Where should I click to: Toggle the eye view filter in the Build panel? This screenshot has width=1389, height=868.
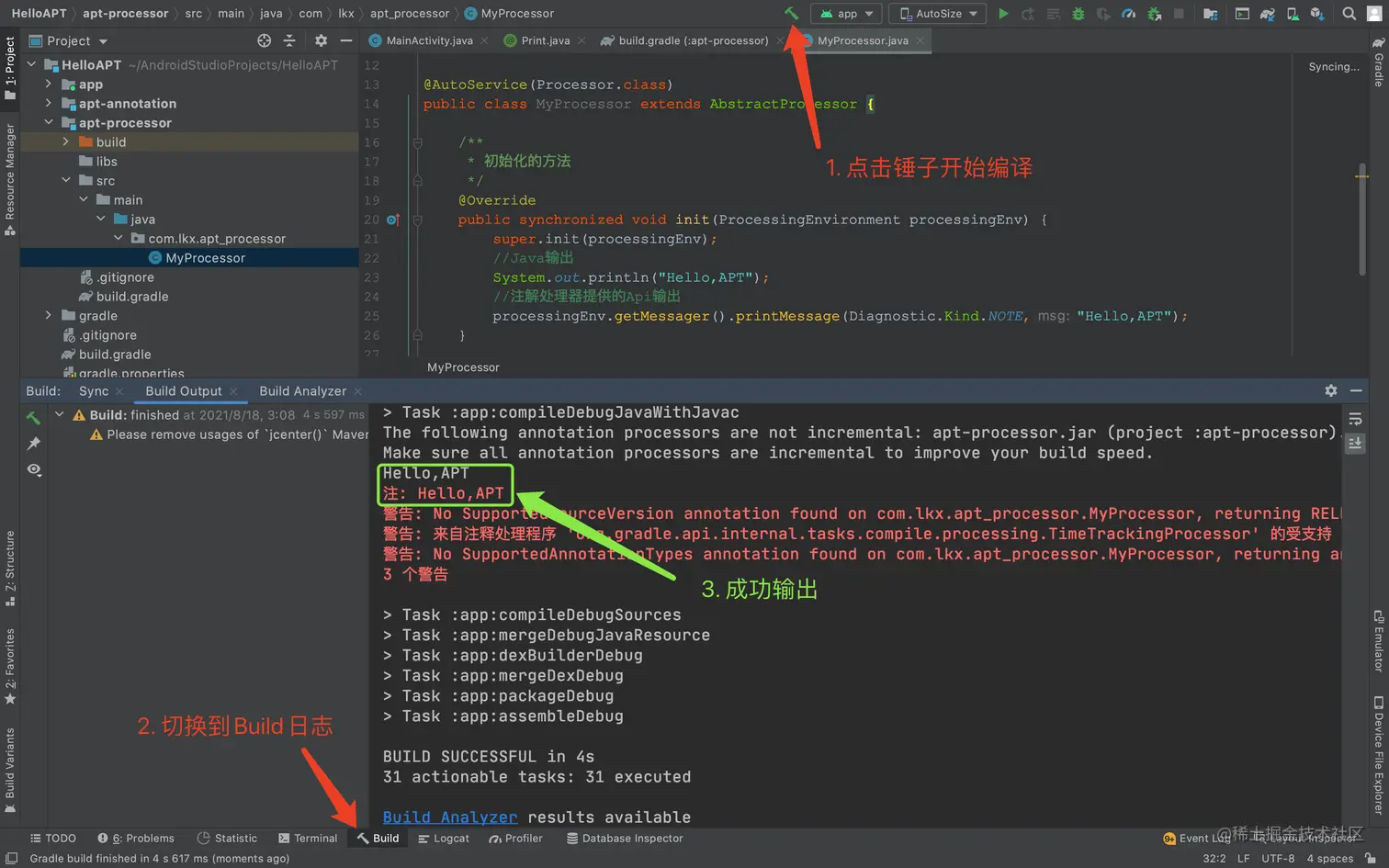click(x=34, y=469)
